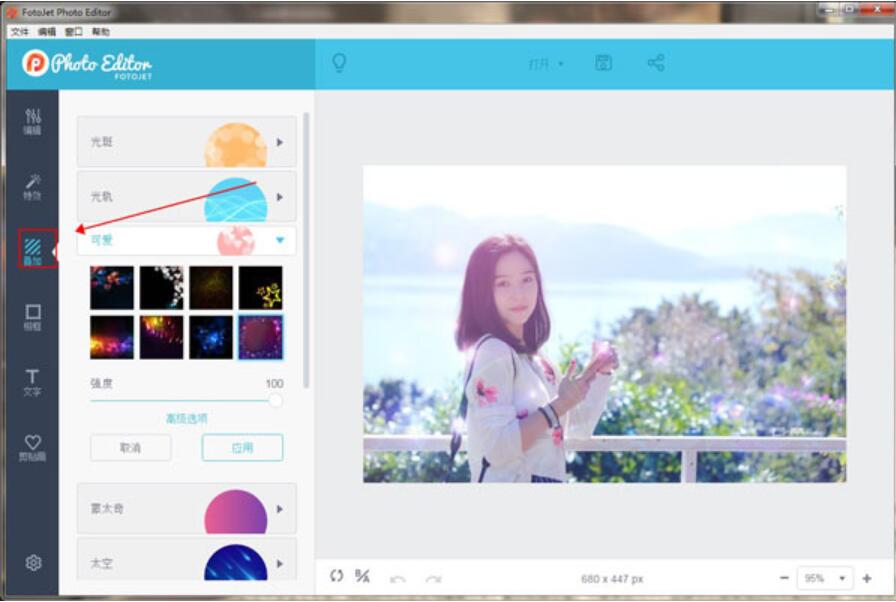The image size is (896, 602).
Task: Select the 编辑 editing tool in sidebar
Action: click(34, 120)
